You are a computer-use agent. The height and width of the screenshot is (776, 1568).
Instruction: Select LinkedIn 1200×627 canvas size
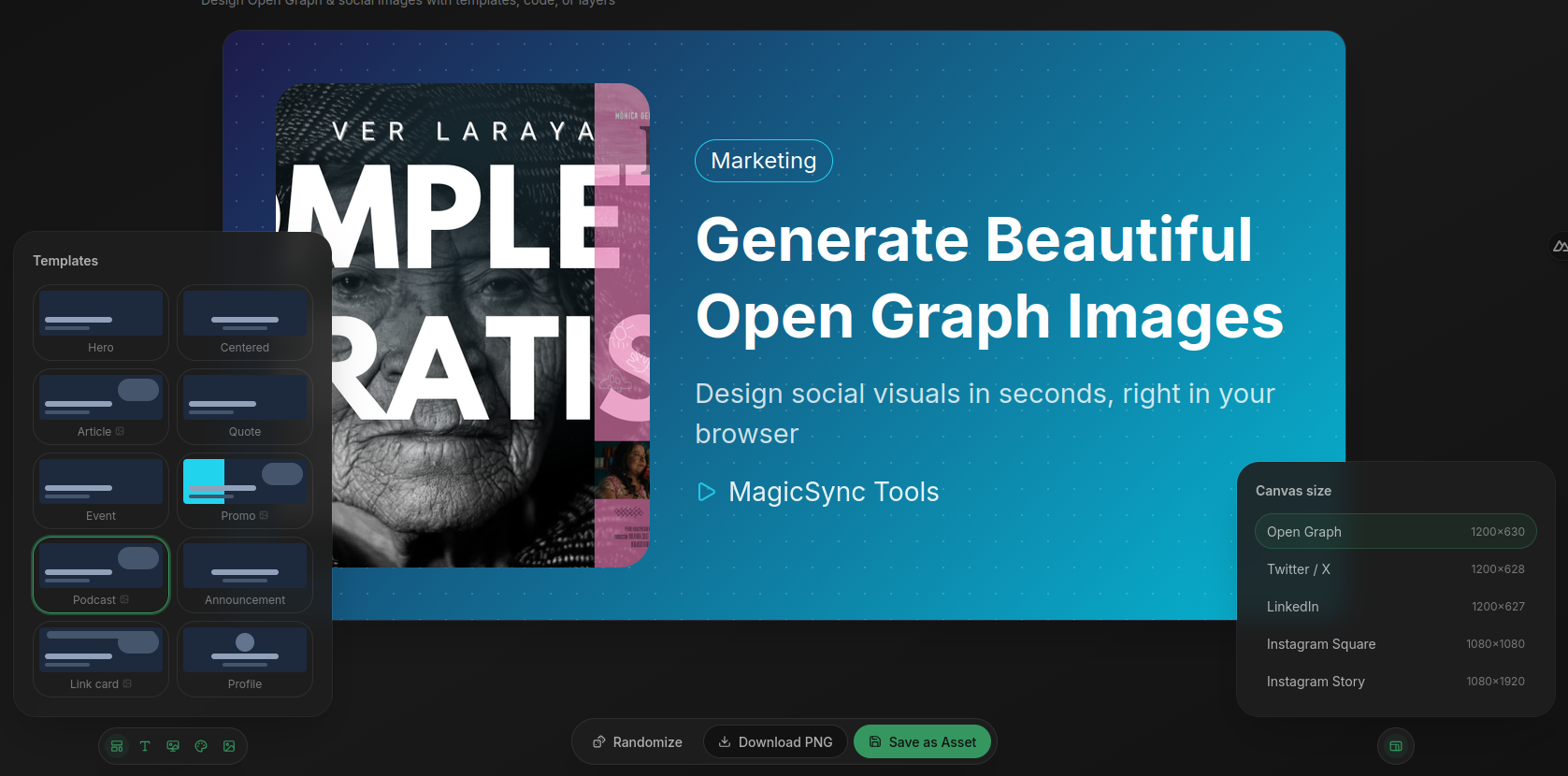[x=1396, y=606]
